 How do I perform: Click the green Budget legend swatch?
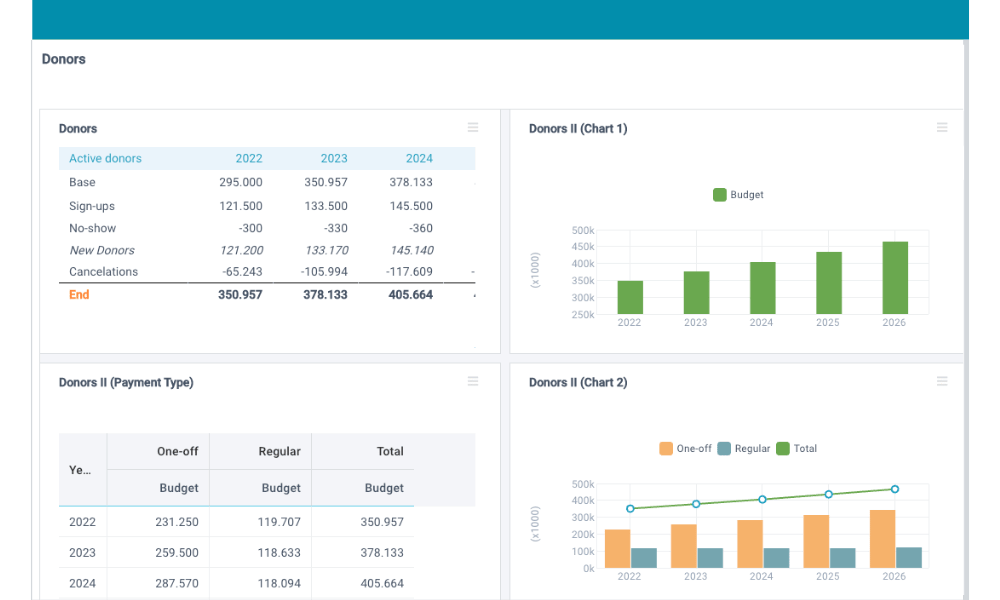coord(719,194)
